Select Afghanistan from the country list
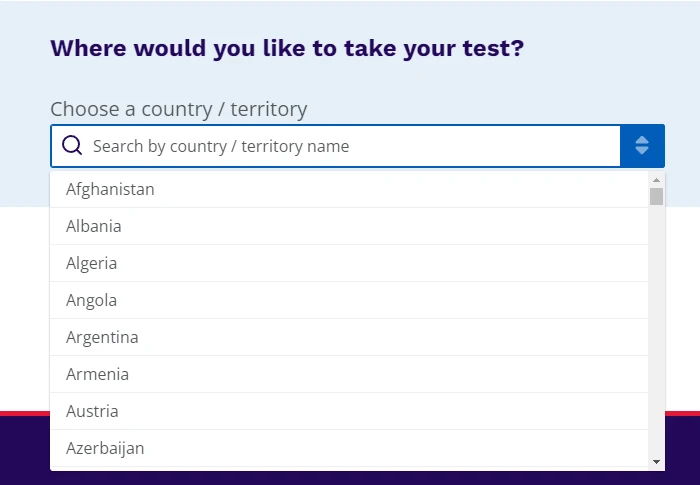This screenshot has height=485, width=700. [x=110, y=189]
